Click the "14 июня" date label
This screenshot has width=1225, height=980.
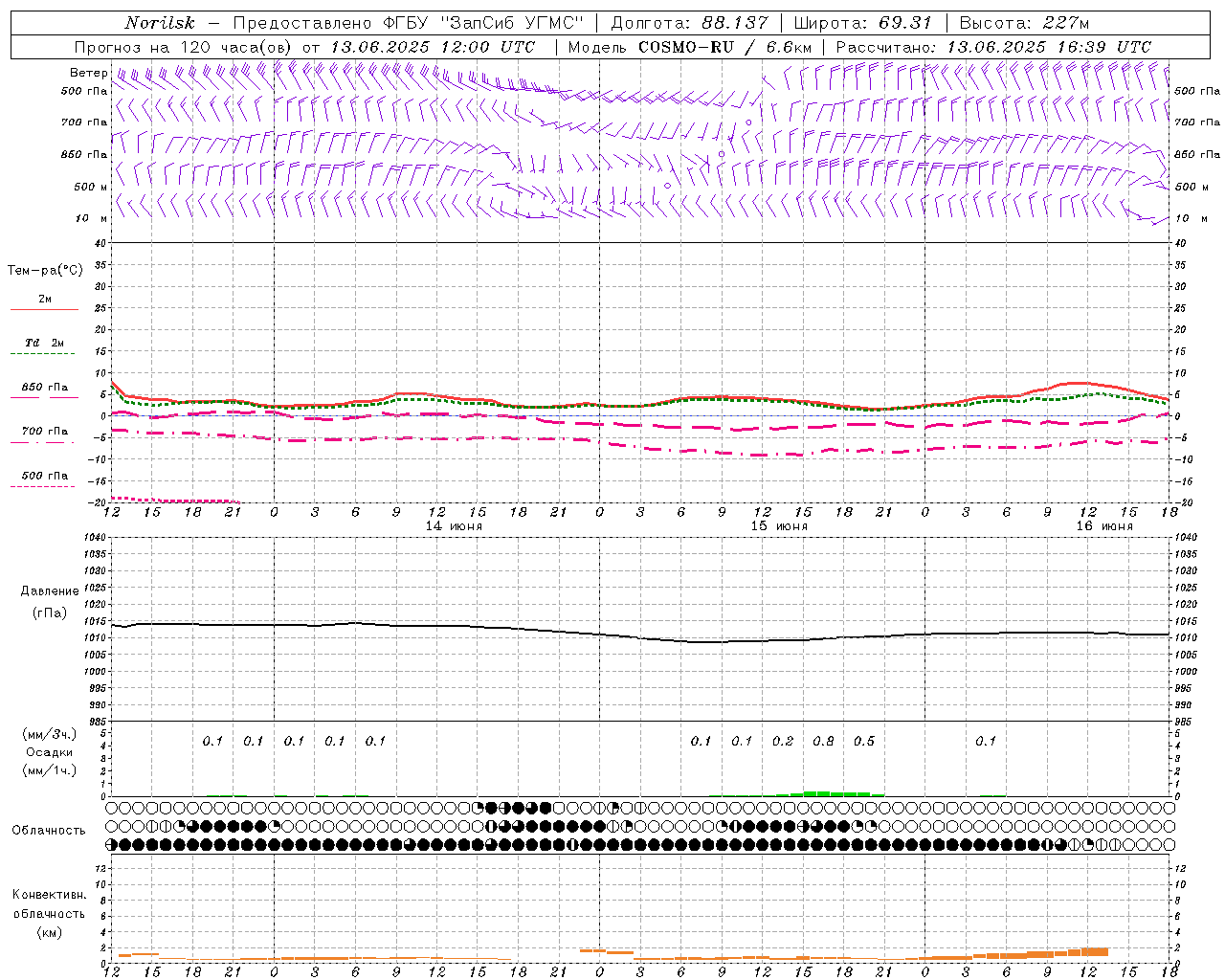tap(454, 526)
